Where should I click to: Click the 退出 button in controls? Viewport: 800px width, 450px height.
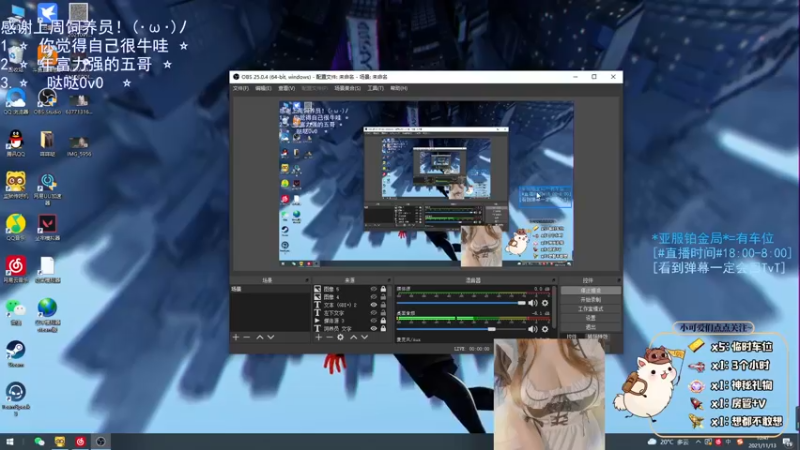pos(590,327)
